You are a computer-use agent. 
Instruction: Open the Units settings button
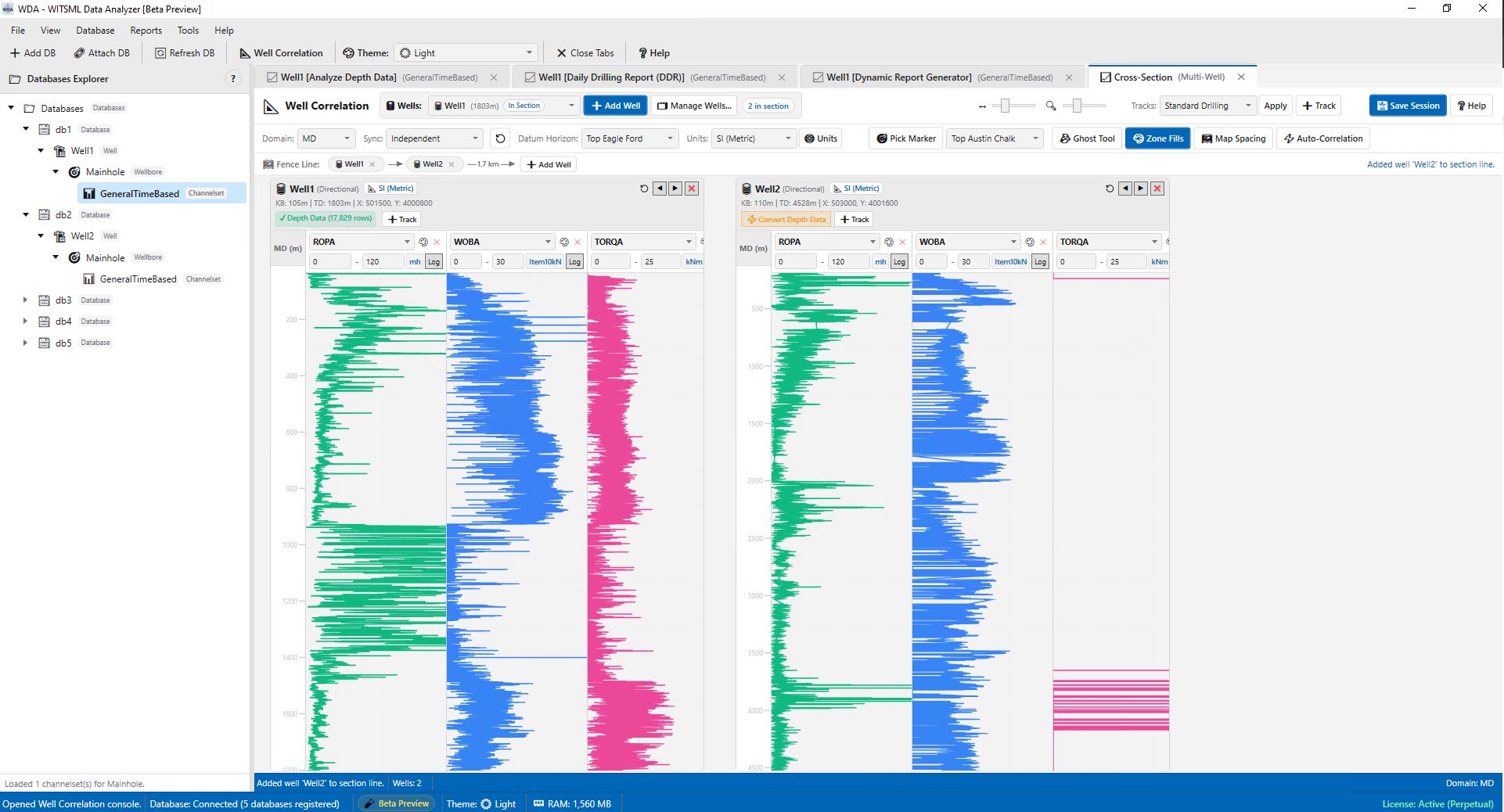tap(821, 138)
